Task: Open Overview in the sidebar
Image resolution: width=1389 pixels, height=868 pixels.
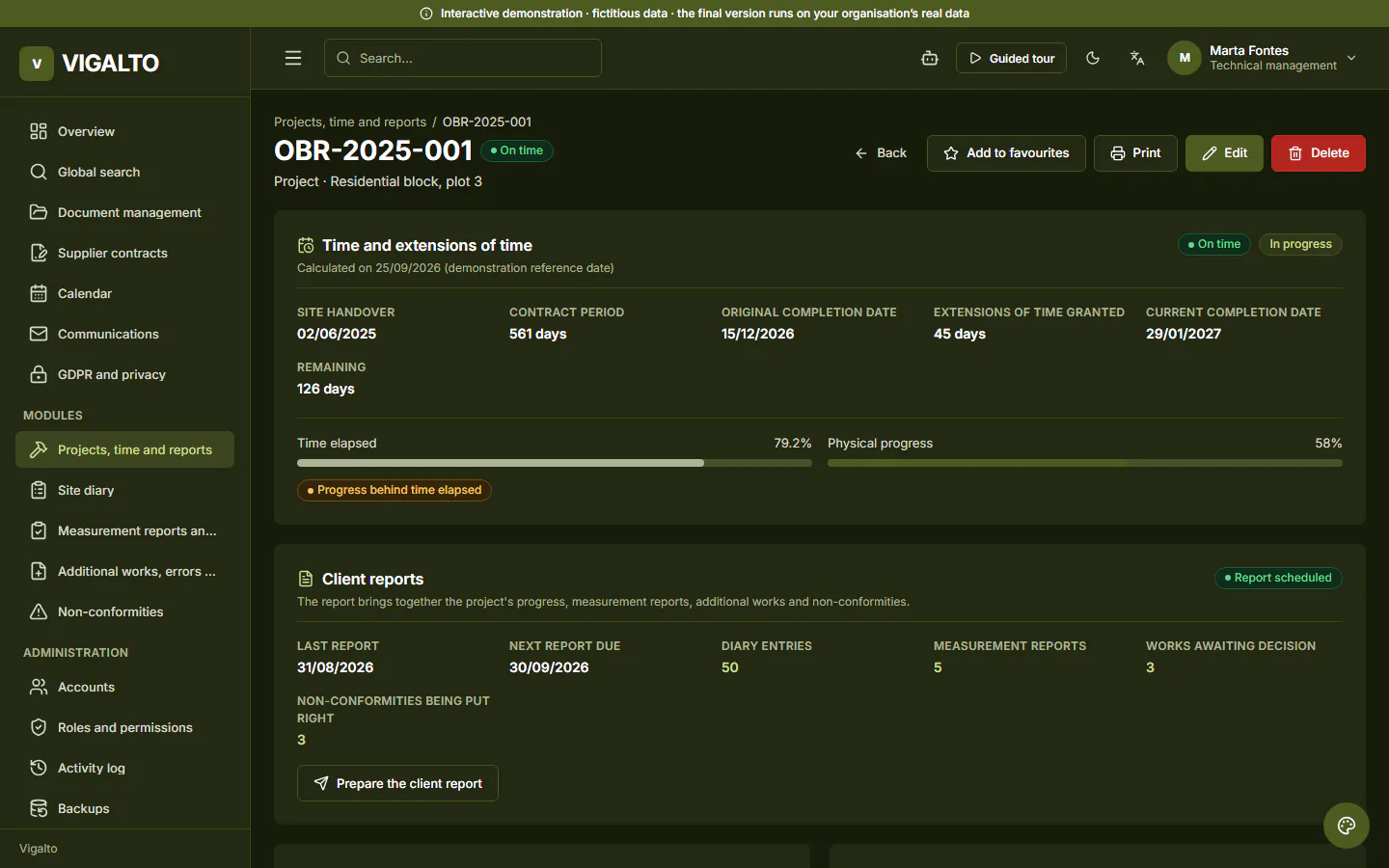Action: [x=124, y=131]
